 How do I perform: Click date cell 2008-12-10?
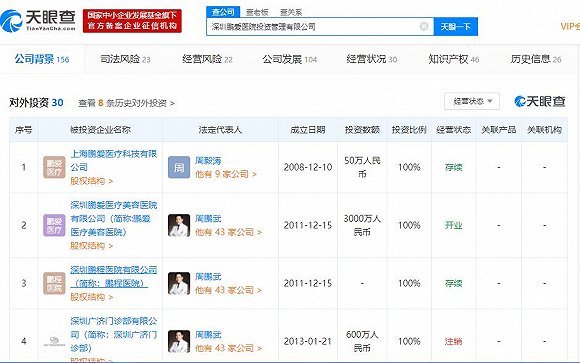tap(308, 167)
